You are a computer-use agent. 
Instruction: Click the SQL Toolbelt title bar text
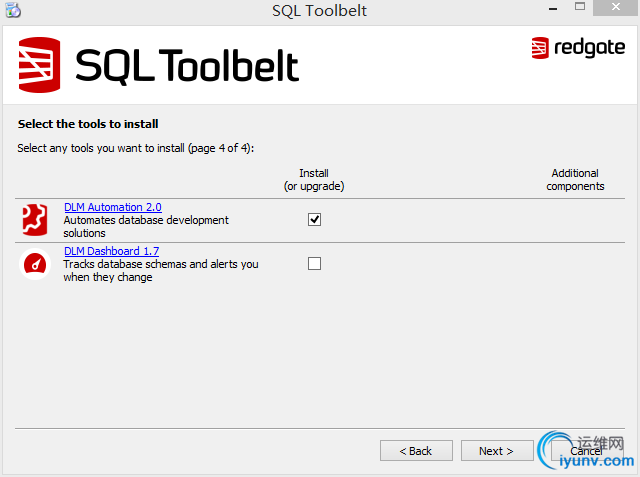pyautogui.click(x=320, y=11)
